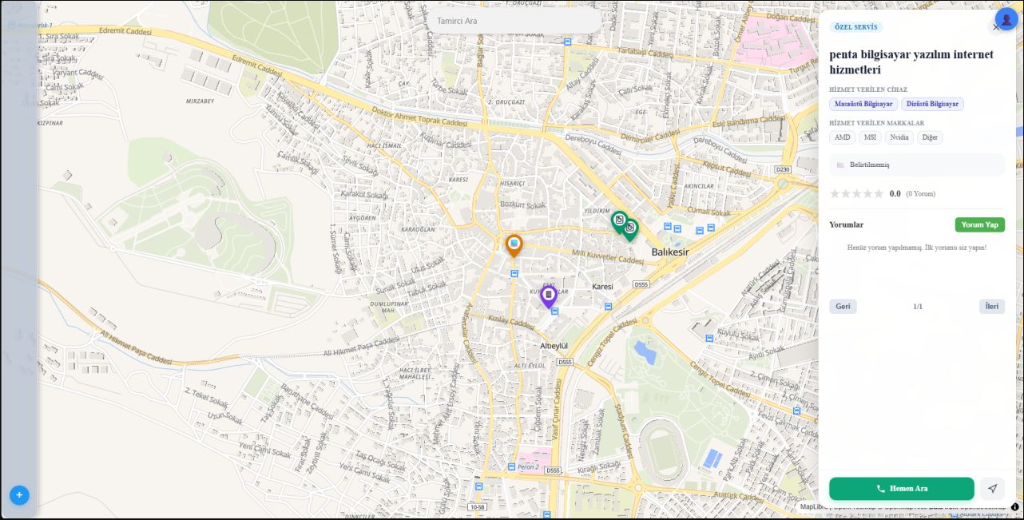This screenshot has height=520, width=1024.
Task: Click the ÖZEL SERVİS badge
Action: (x=856, y=27)
